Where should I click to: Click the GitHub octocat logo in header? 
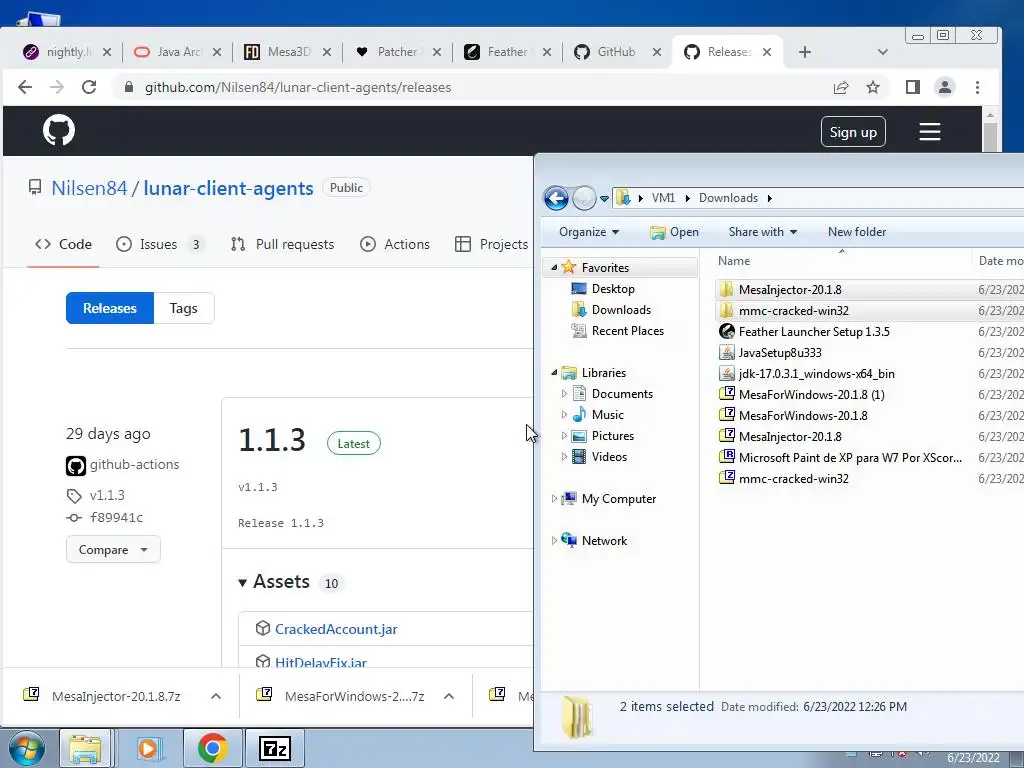tap(59, 131)
